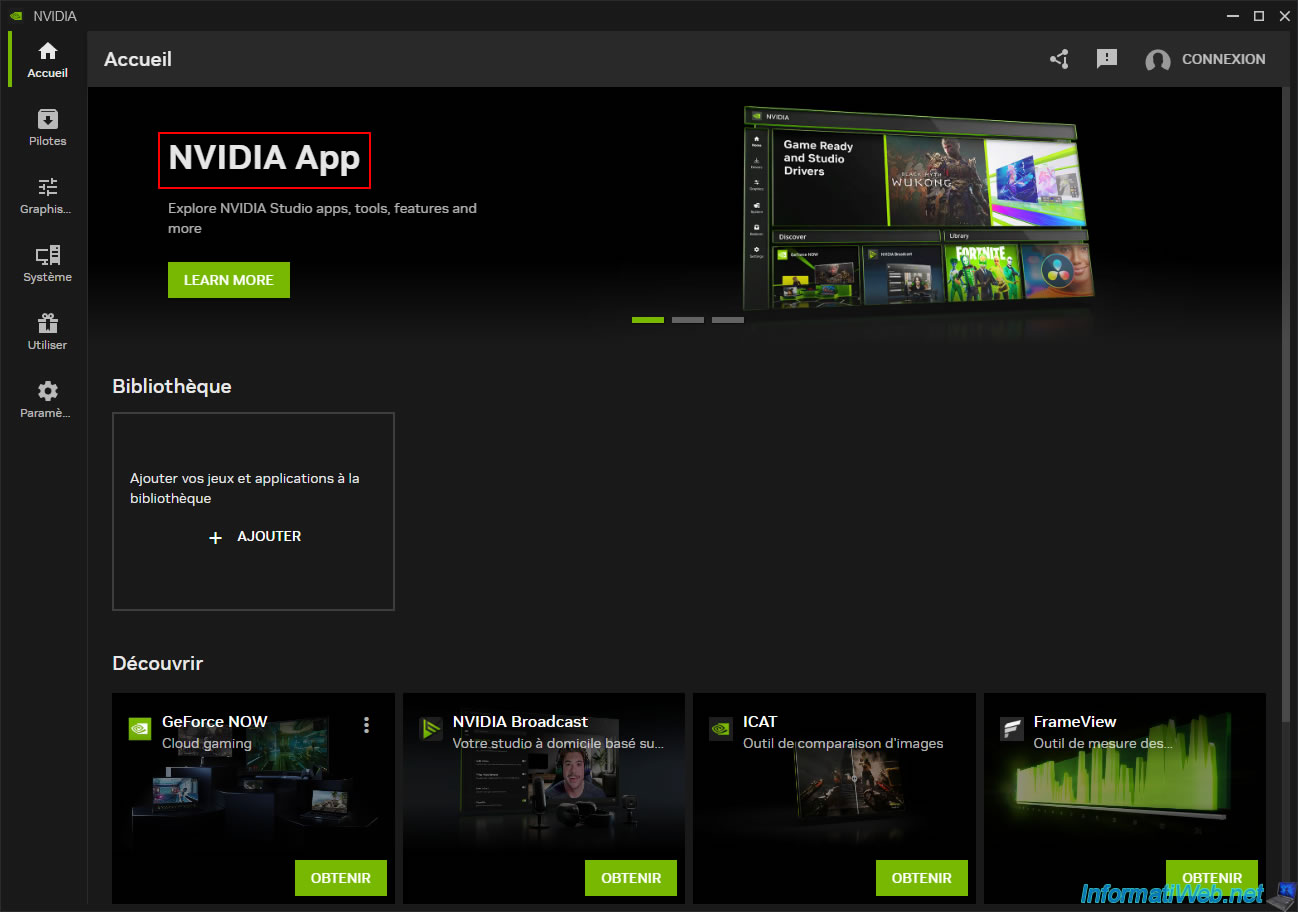Click the NVIDIA Broadcast logo icon
Image resolution: width=1298 pixels, height=912 pixels.
click(x=431, y=728)
